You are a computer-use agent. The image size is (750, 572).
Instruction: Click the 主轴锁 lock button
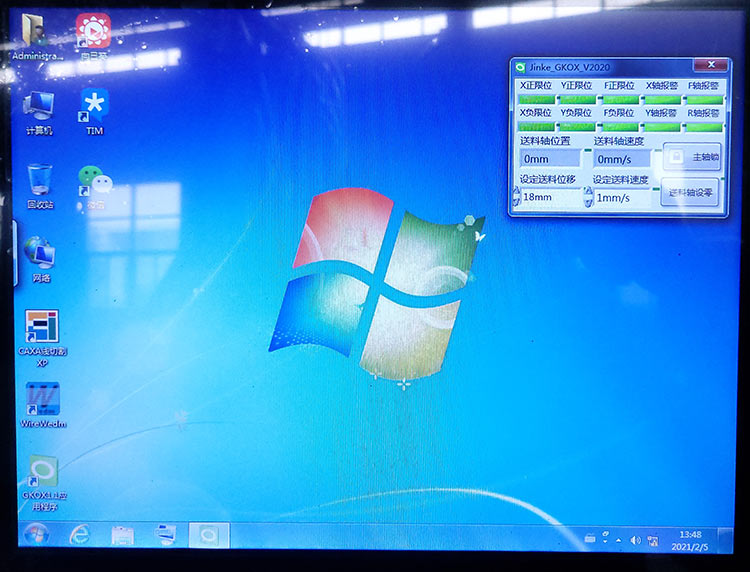tap(692, 157)
